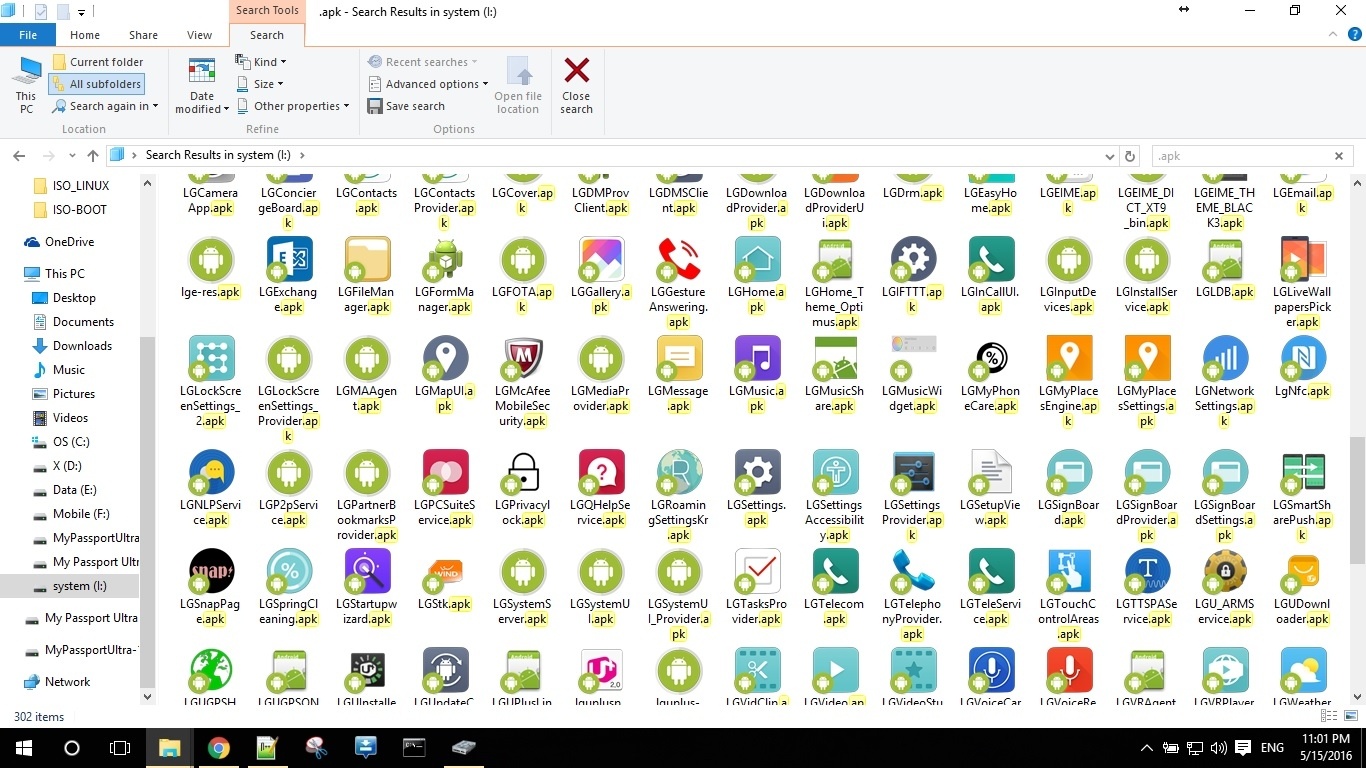1366x768 pixels.
Task: Switch to the View ribbon tab
Action: pos(200,35)
